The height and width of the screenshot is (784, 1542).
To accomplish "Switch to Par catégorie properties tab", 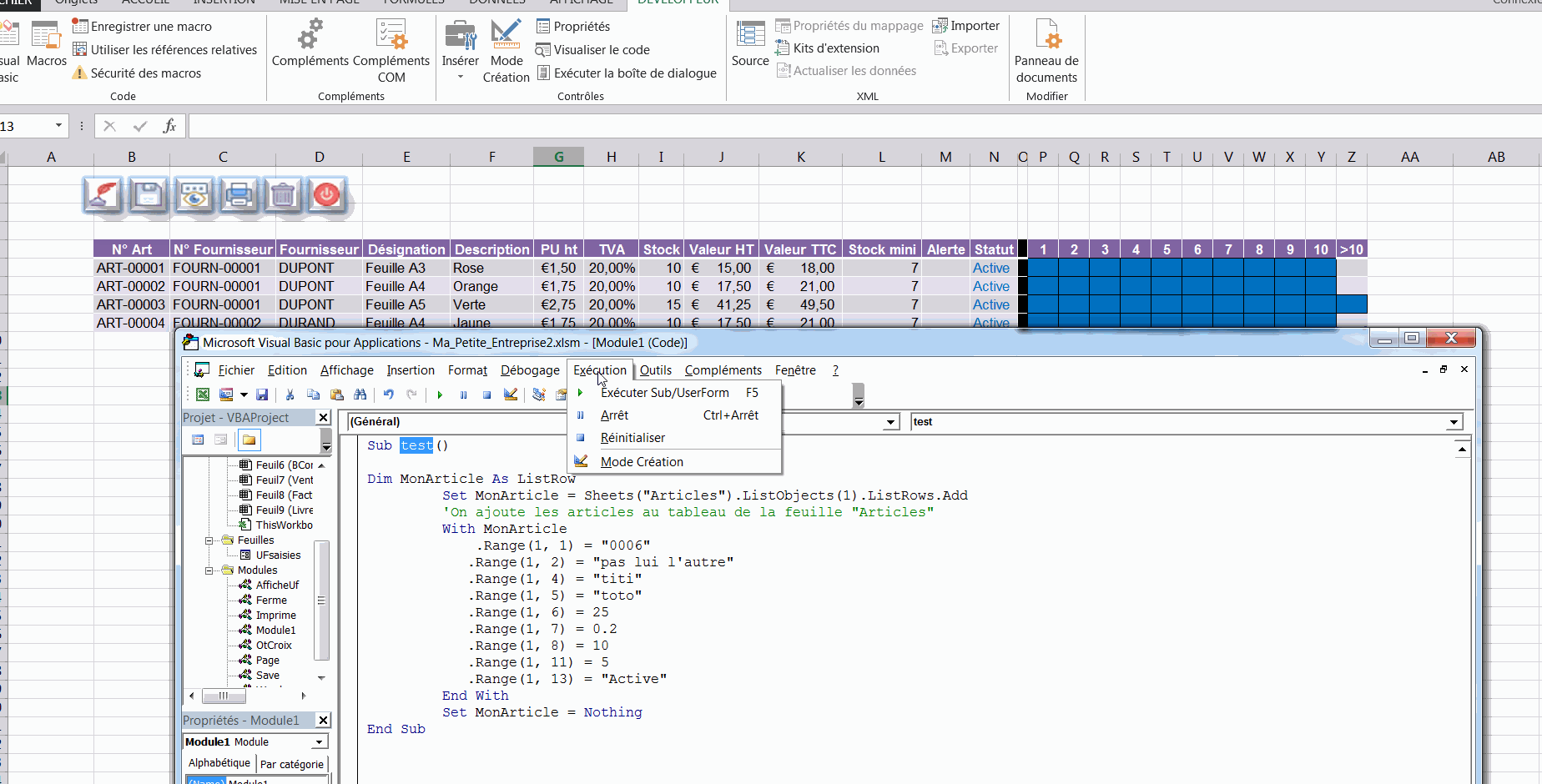I will (291, 764).
